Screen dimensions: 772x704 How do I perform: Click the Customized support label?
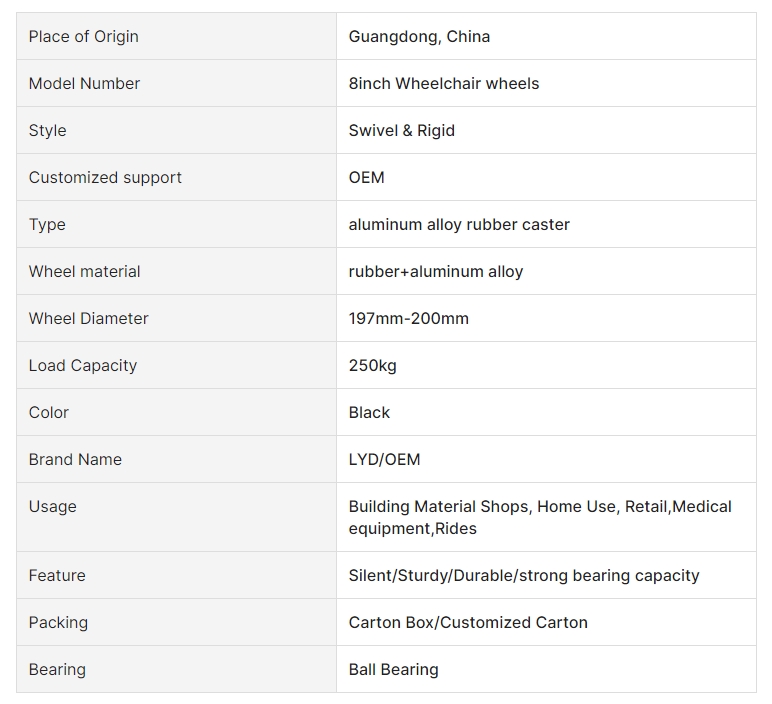pyautogui.click(x=105, y=177)
